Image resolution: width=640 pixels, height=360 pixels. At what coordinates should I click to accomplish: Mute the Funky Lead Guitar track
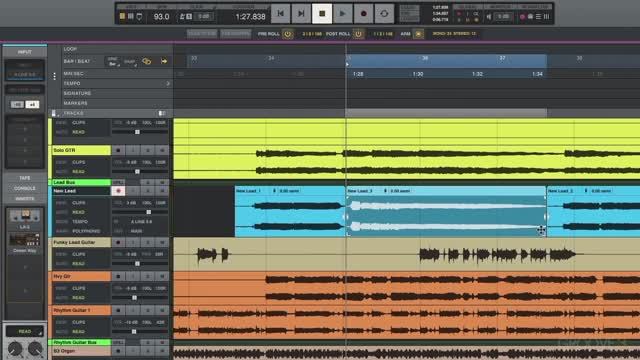[162, 242]
